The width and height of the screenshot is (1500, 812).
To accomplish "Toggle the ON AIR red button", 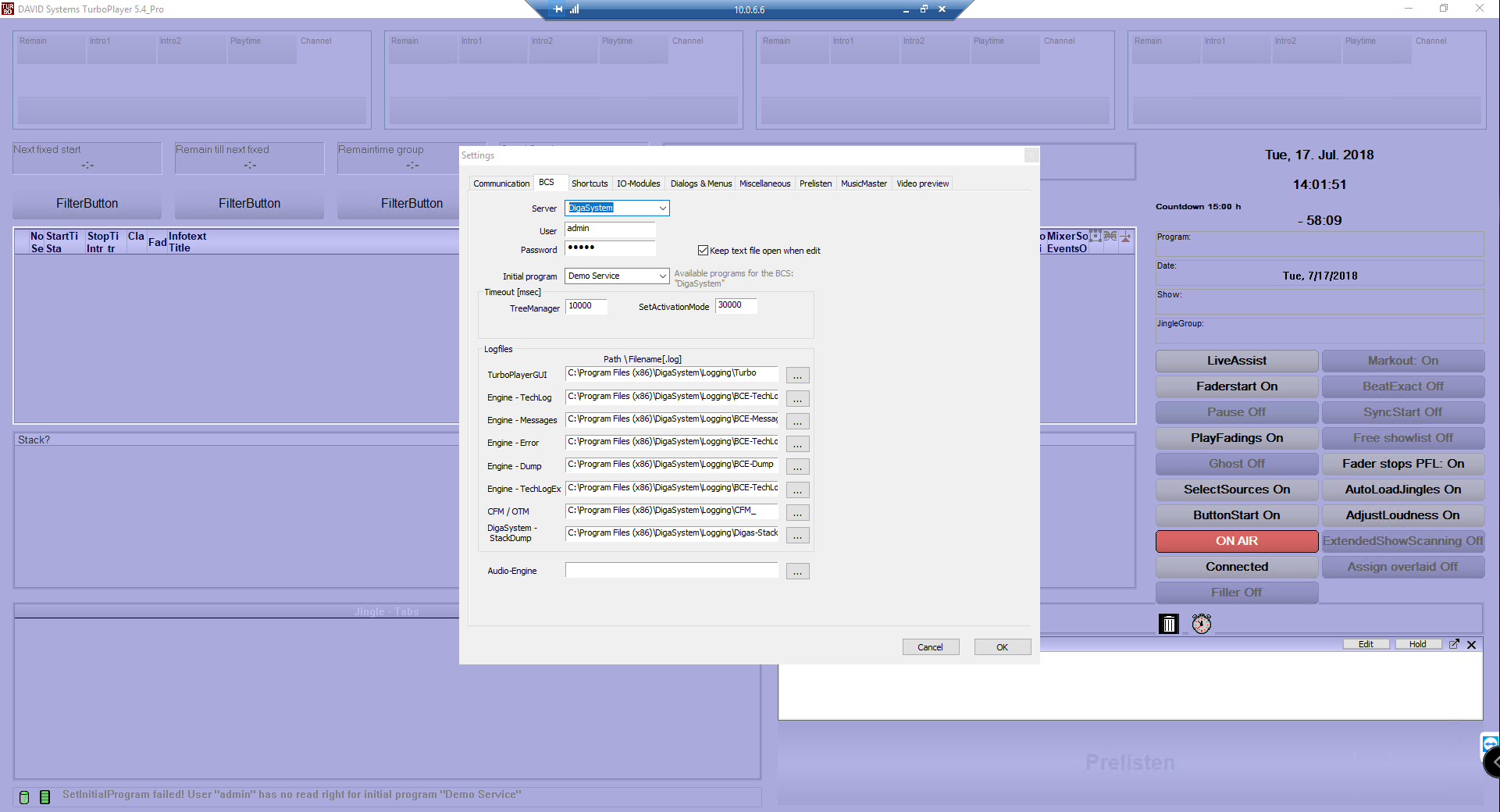I will [1236, 541].
